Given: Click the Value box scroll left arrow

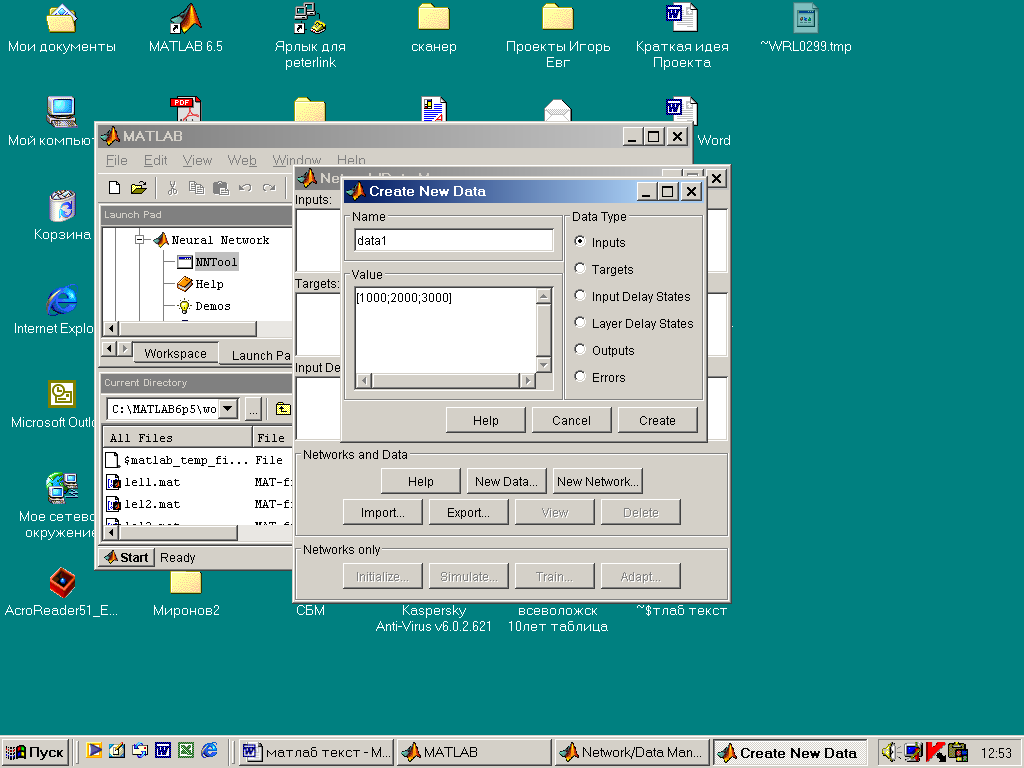Looking at the screenshot, I should 364,380.
